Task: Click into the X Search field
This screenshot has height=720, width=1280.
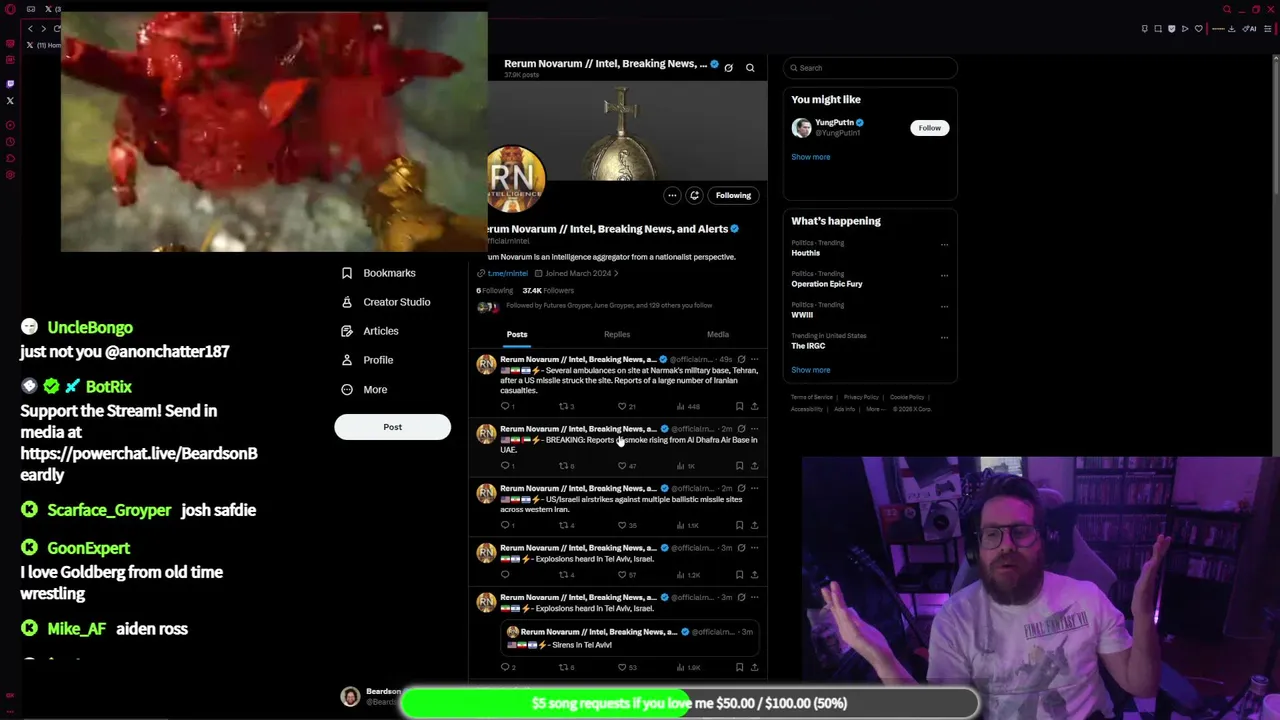Action: coord(870,68)
